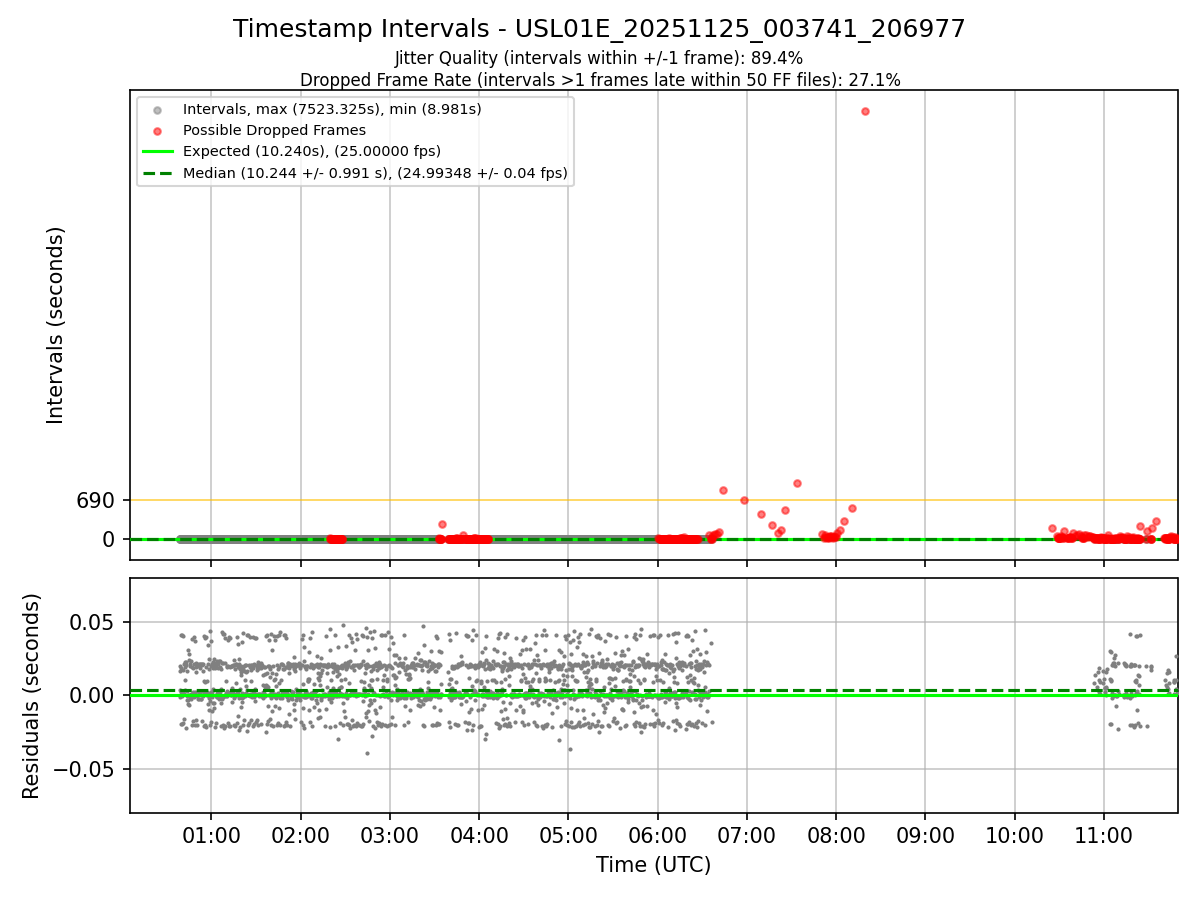Click the '0' tick label on the Intervals axis
The image size is (1200, 900).
tap(110, 539)
